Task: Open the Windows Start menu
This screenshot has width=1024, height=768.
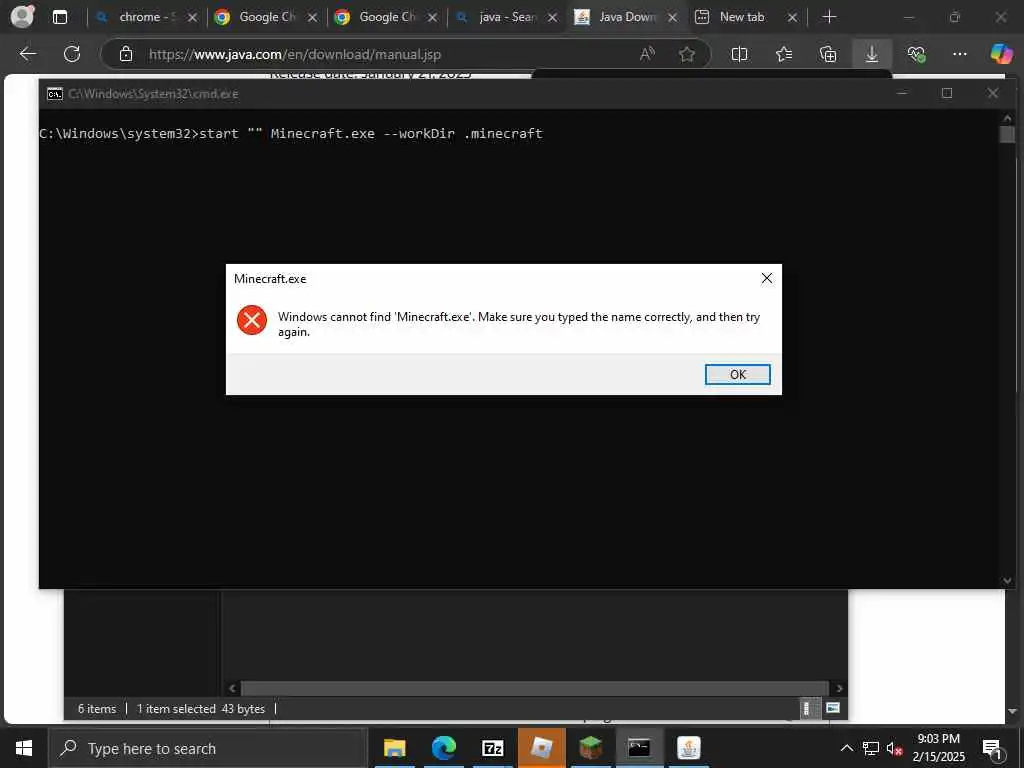Action: [x=24, y=748]
